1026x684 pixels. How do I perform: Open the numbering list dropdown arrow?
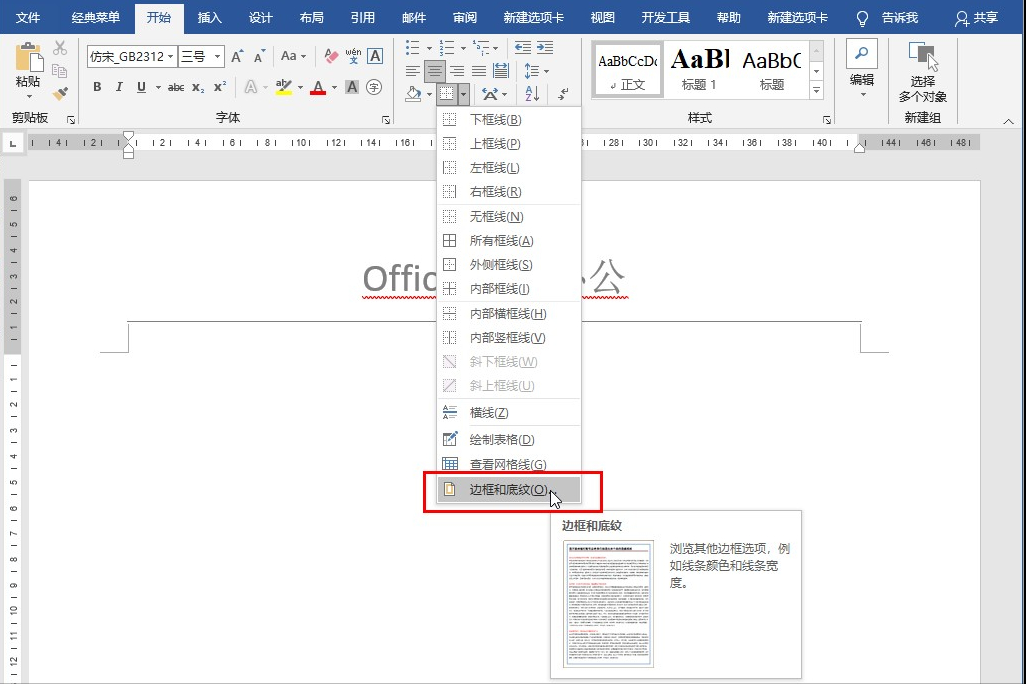[x=463, y=48]
